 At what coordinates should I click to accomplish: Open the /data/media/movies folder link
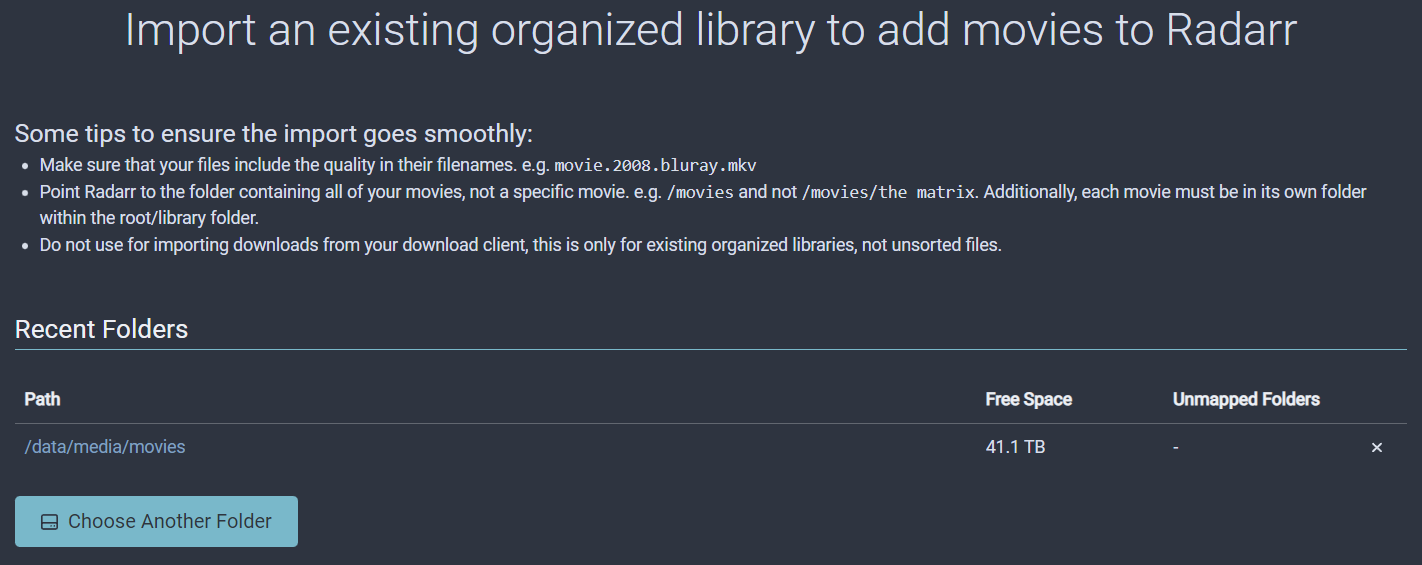tap(105, 447)
